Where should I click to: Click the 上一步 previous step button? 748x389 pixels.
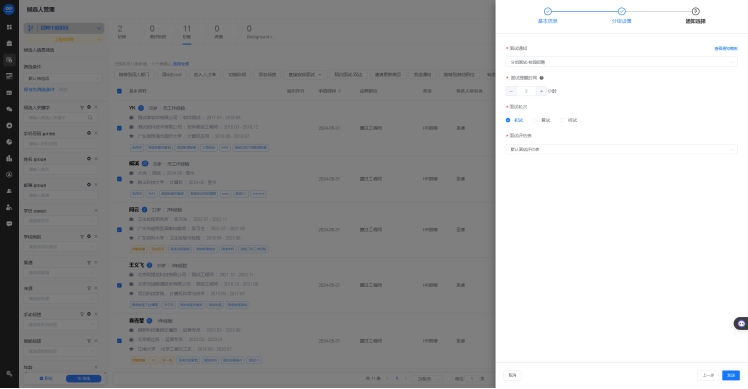point(708,375)
